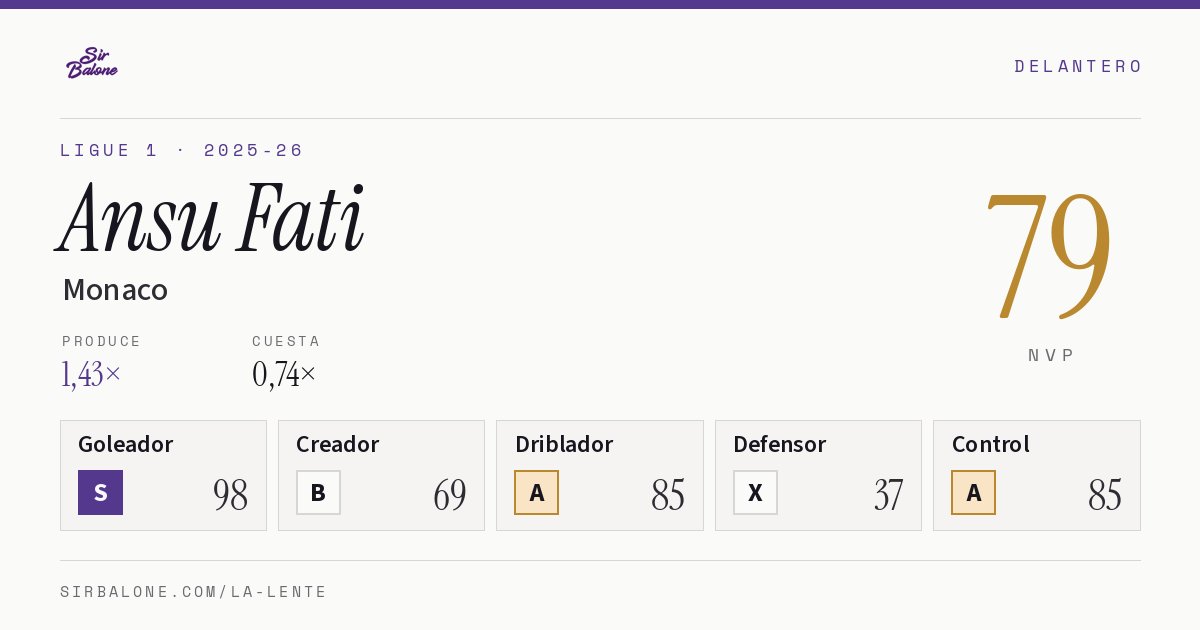Select the X grade badge under Defensor
The width and height of the screenshot is (1200, 630).
click(755, 492)
